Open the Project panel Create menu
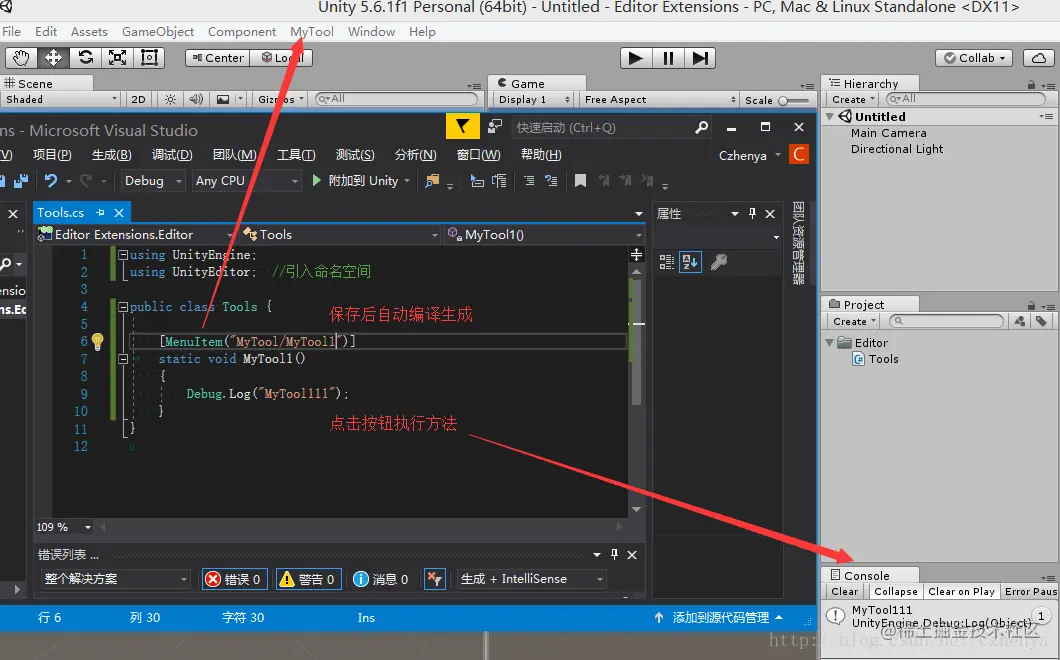 tap(853, 321)
